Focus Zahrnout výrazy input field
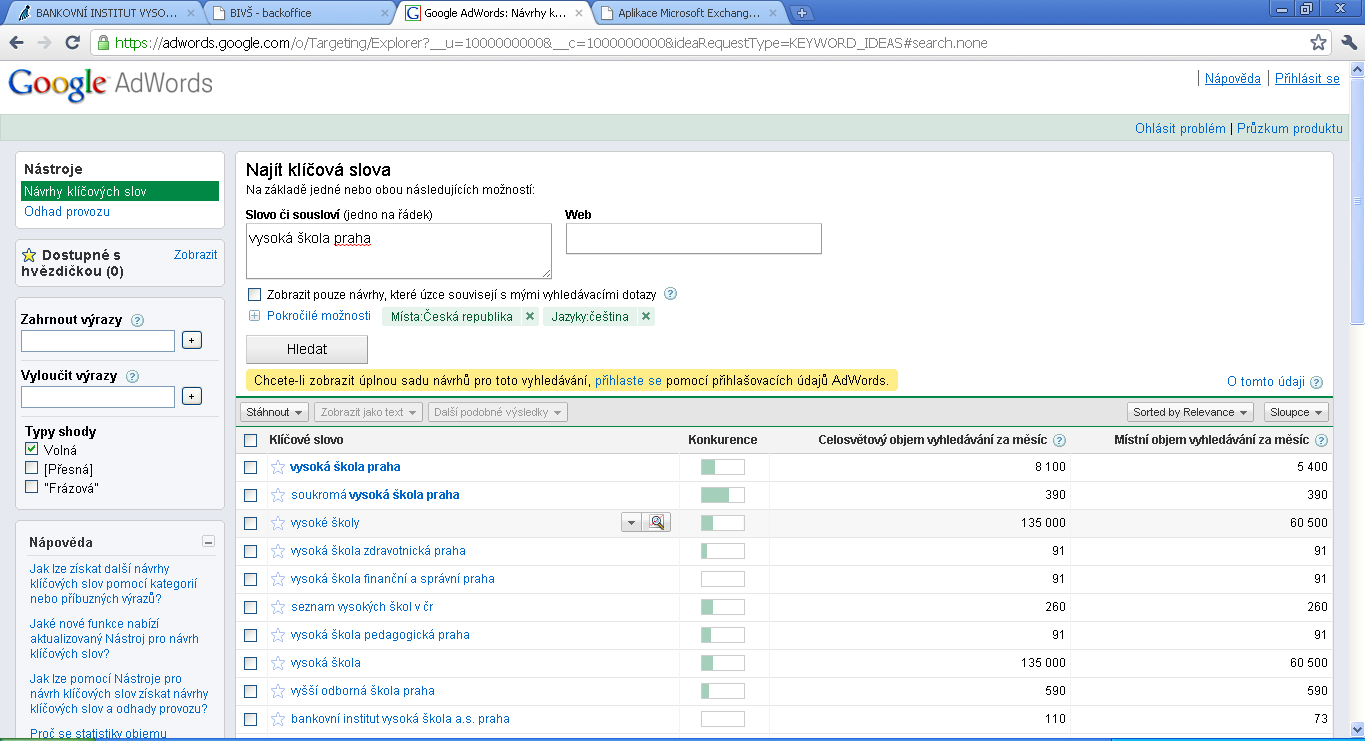Viewport: 1365px width, 741px height. tap(98, 341)
